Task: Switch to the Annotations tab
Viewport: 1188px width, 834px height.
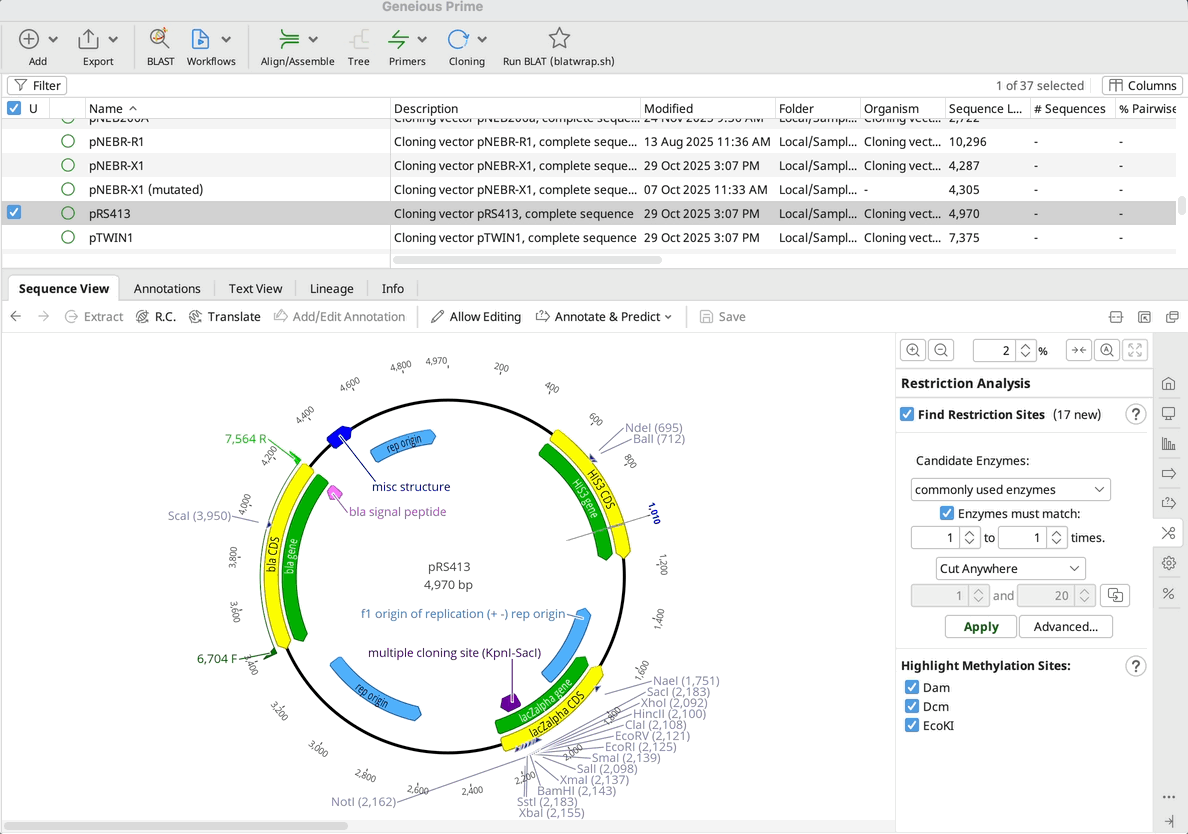Action: [167, 289]
